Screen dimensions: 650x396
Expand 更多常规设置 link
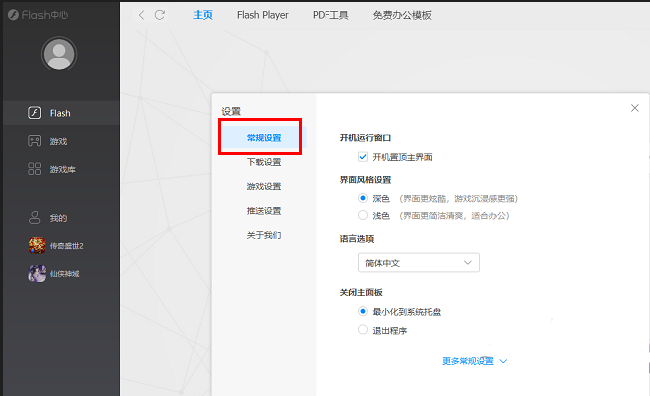[474, 361]
